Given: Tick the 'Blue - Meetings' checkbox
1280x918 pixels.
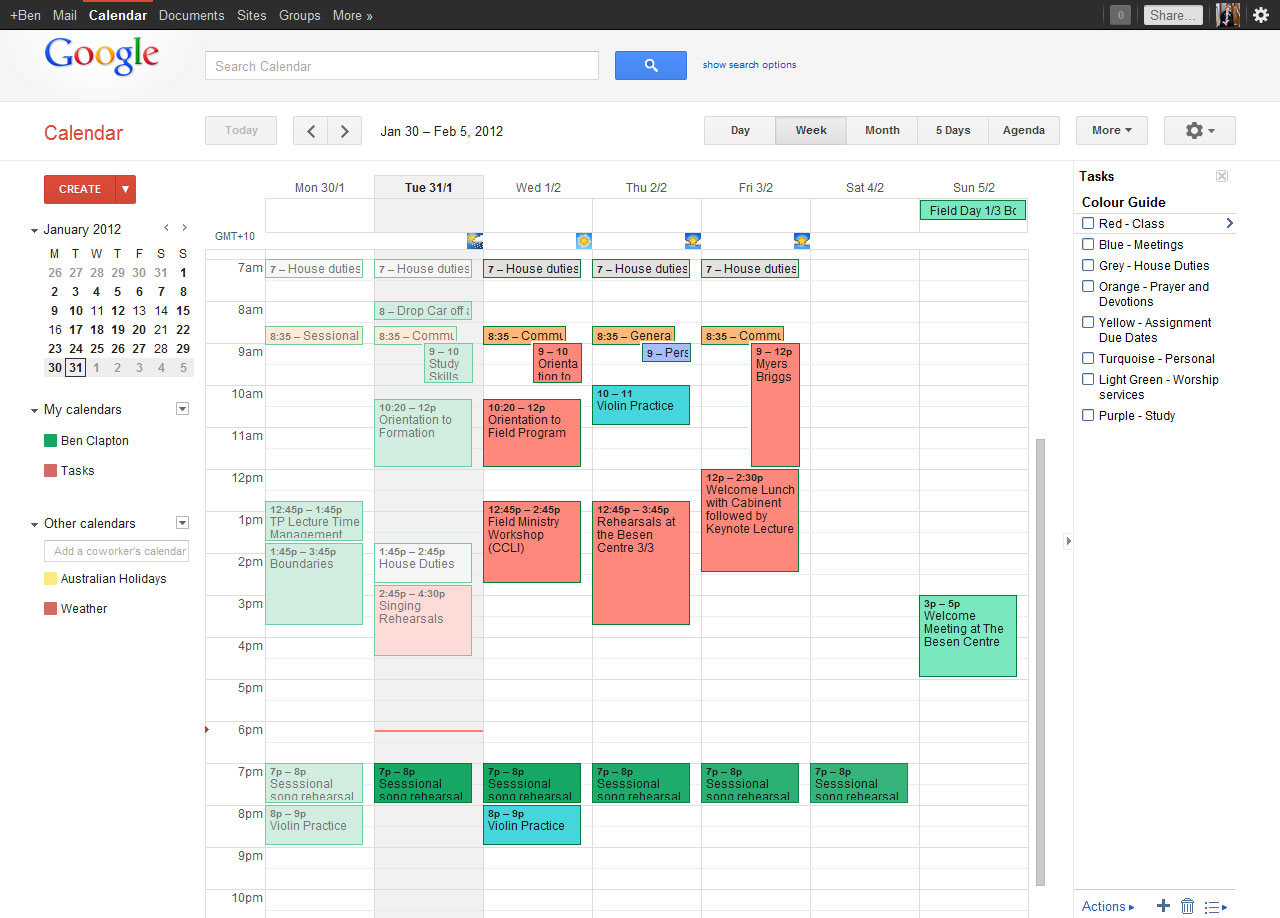Looking at the screenshot, I should click(1088, 245).
